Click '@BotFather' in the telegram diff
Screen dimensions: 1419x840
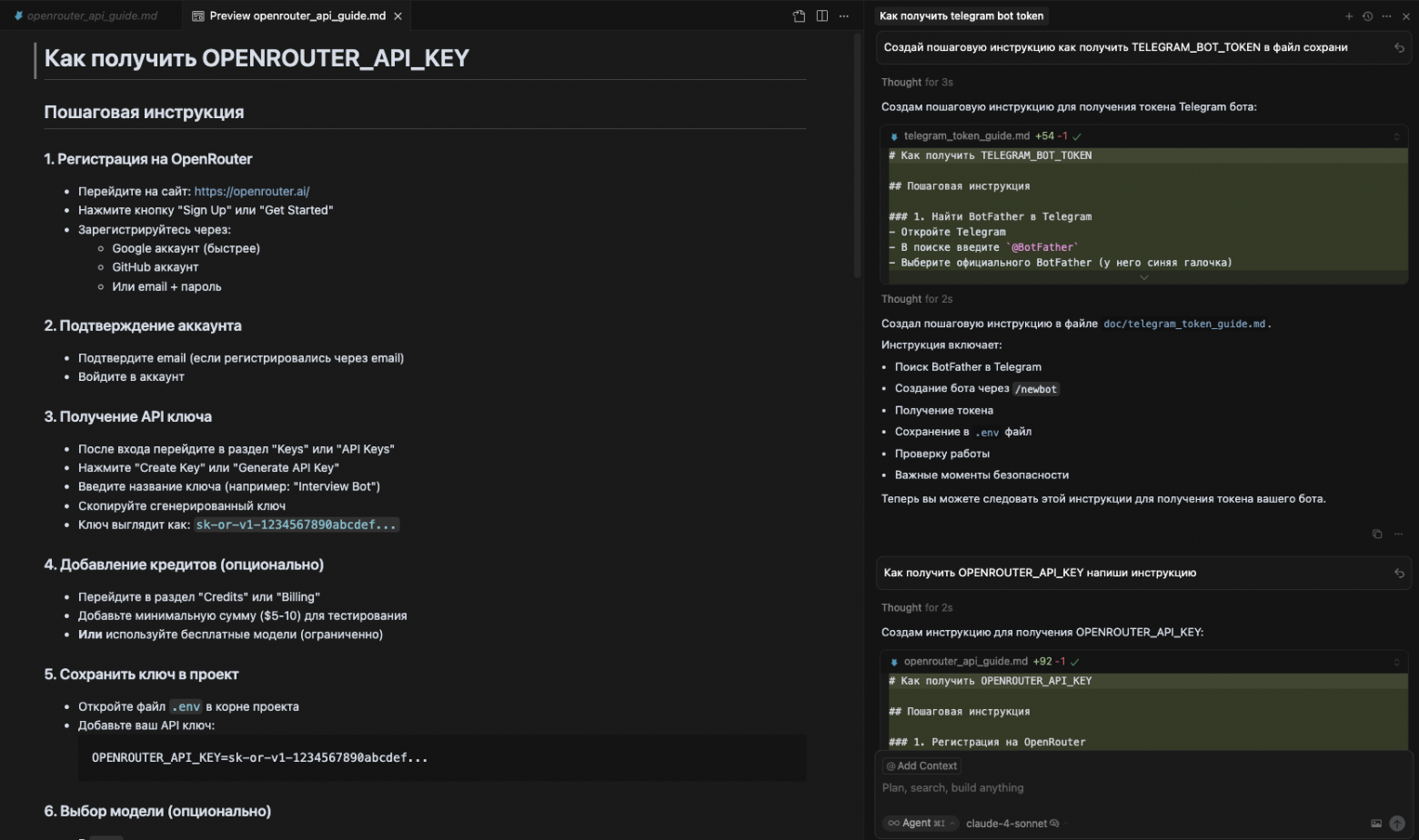1042,248
